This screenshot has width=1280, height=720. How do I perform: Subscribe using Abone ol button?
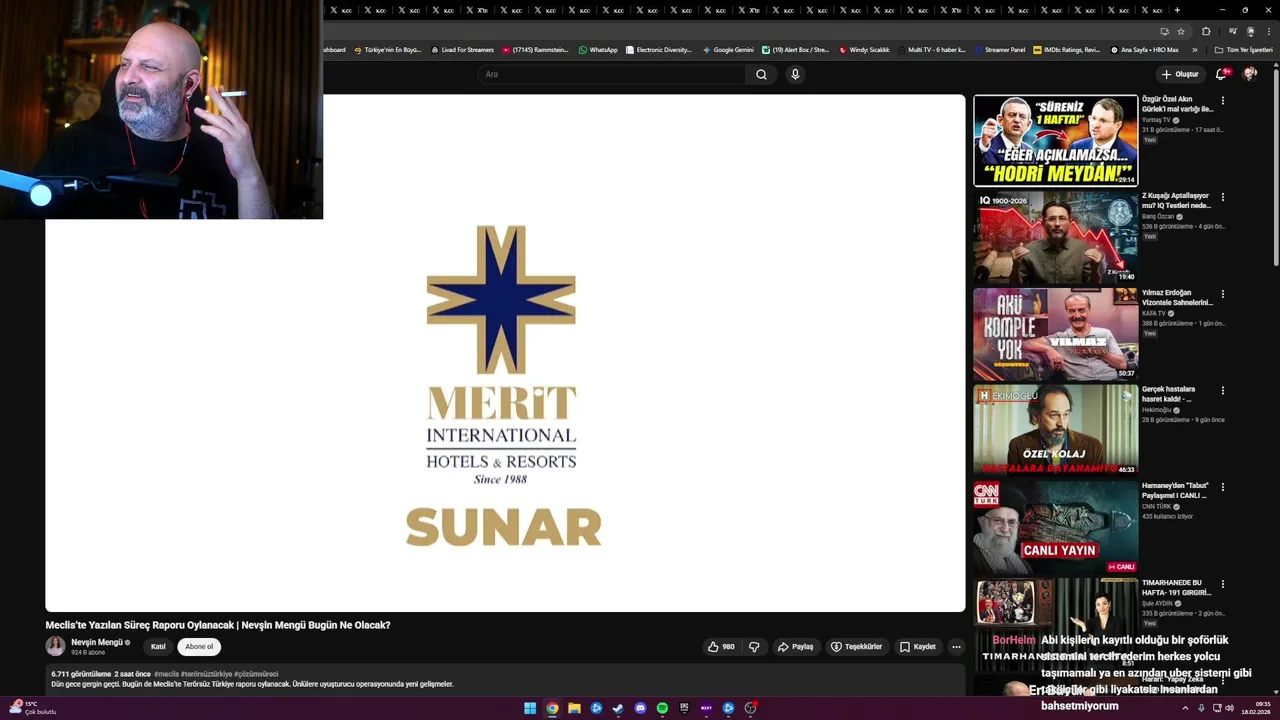[199, 647]
